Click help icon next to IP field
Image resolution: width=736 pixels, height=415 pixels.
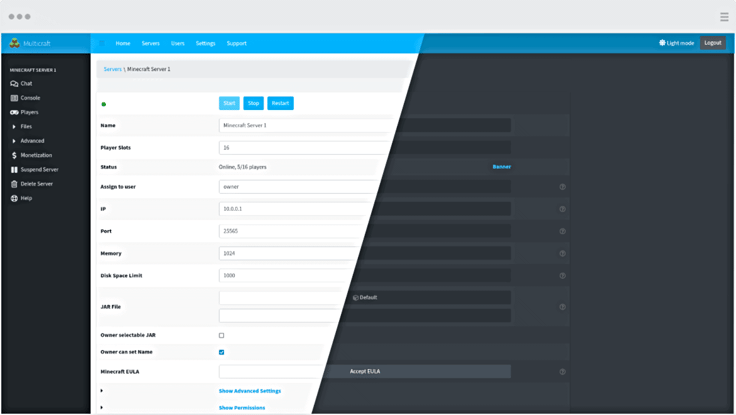(x=562, y=209)
